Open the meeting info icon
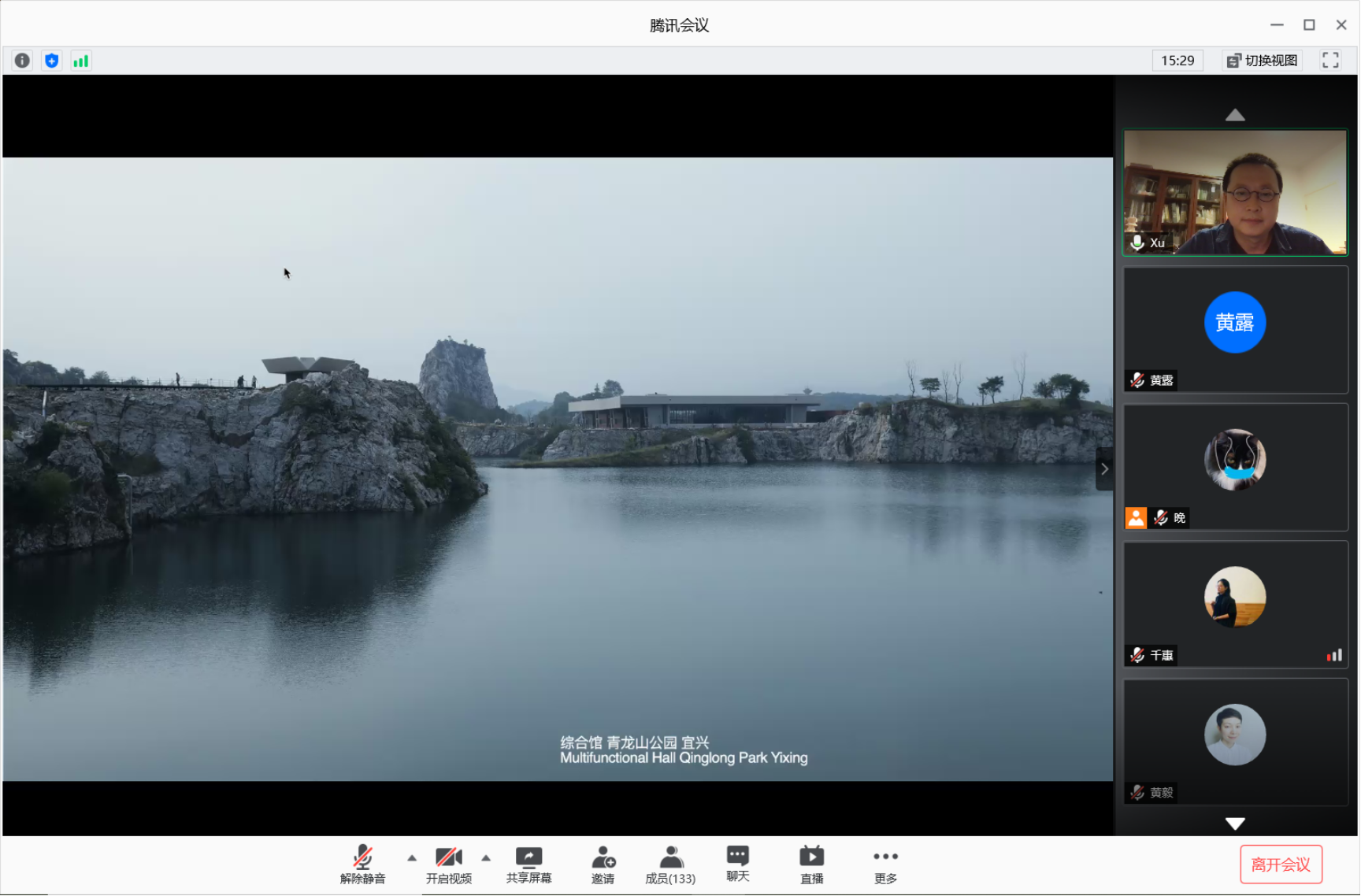The width and height of the screenshot is (1361, 896). click(22, 61)
